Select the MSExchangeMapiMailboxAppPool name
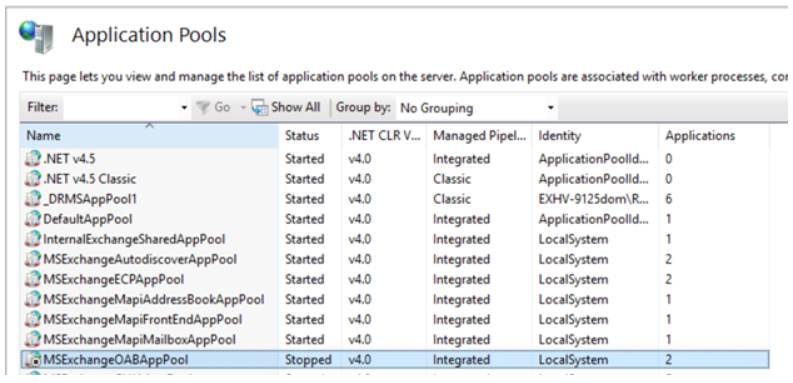This screenshot has height=383, width=793. point(140,339)
